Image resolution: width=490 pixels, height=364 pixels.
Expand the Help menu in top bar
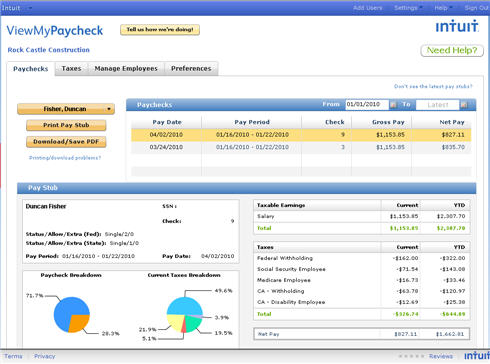443,8
